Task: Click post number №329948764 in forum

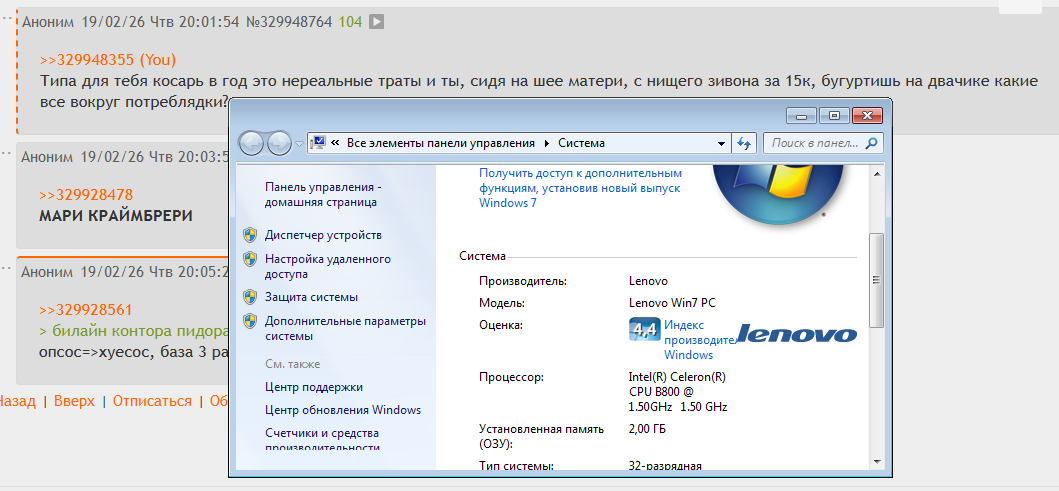Action: pyautogui.click(x=289, y=22)
